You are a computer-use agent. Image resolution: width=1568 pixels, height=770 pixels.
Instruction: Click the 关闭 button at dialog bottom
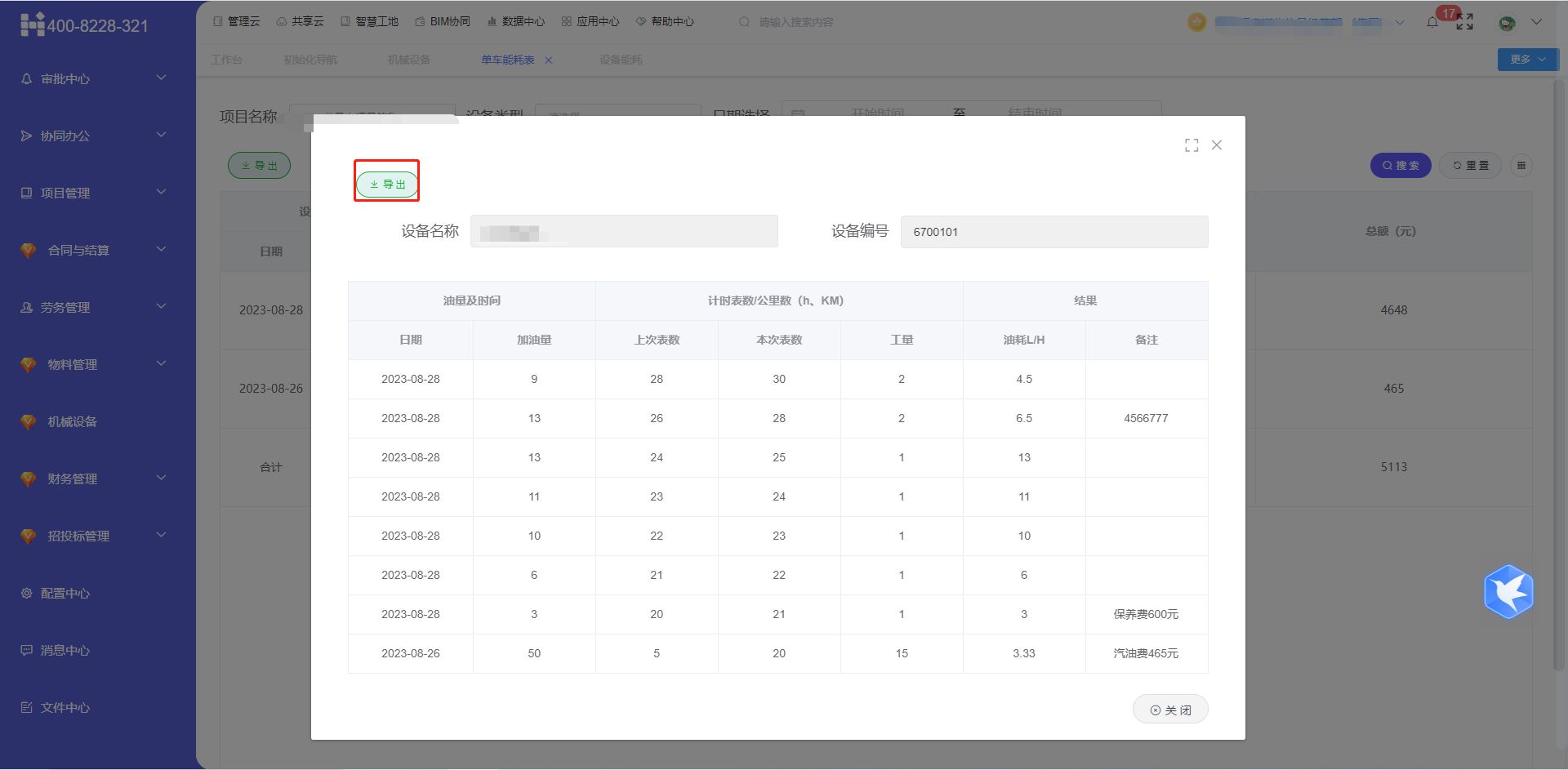tap(1170, 710)
